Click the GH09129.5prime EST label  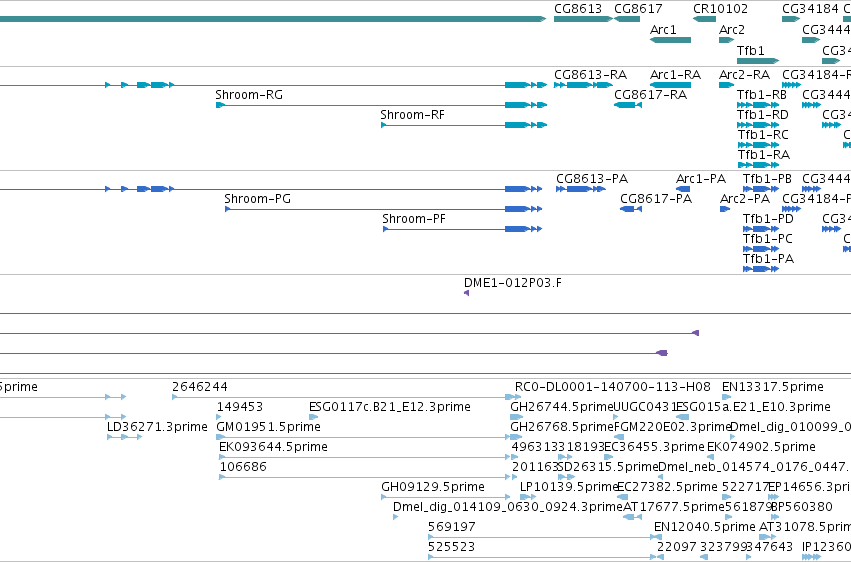point(433,488)
